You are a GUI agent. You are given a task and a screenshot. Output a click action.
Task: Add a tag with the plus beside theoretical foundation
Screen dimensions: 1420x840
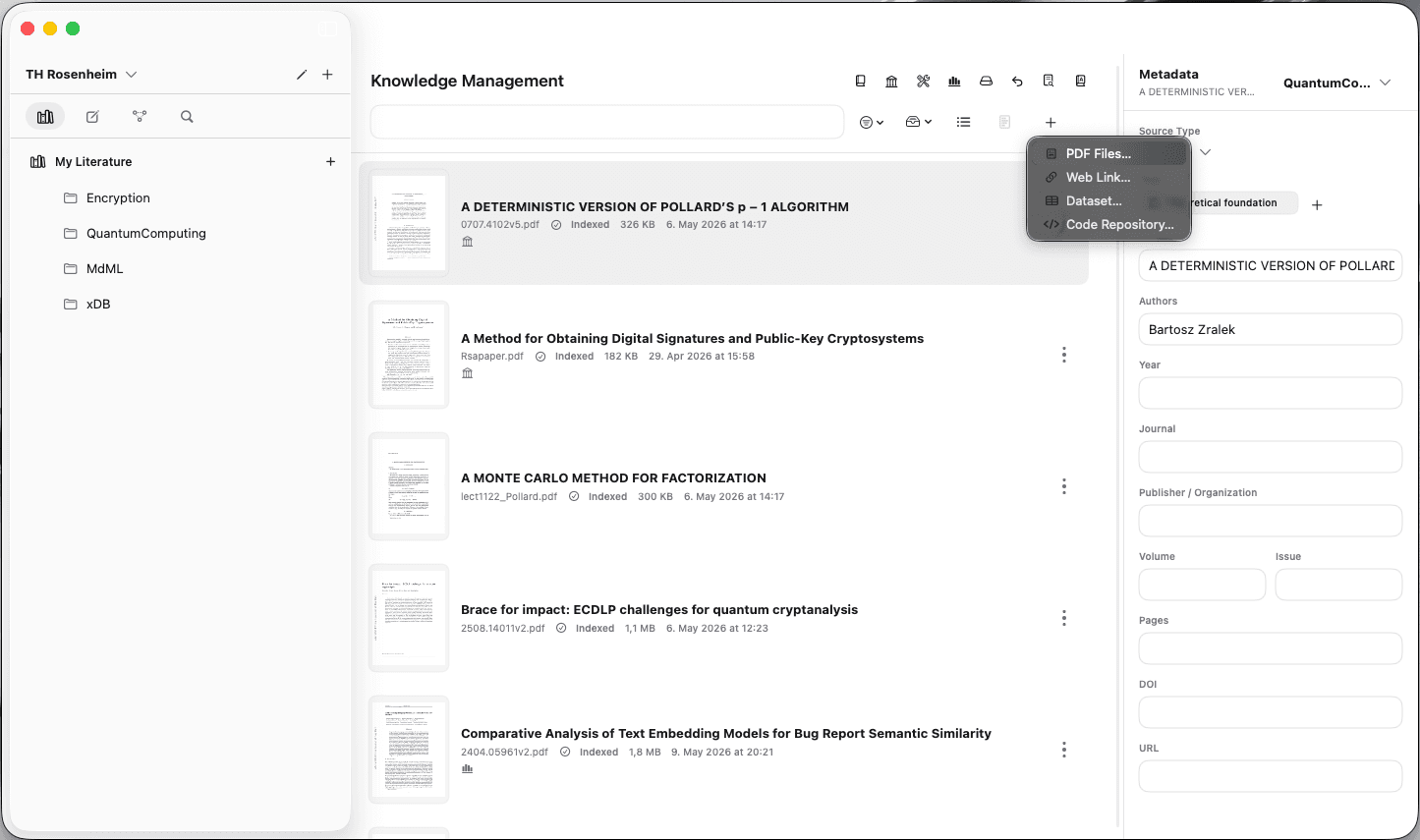(1317, 204)
